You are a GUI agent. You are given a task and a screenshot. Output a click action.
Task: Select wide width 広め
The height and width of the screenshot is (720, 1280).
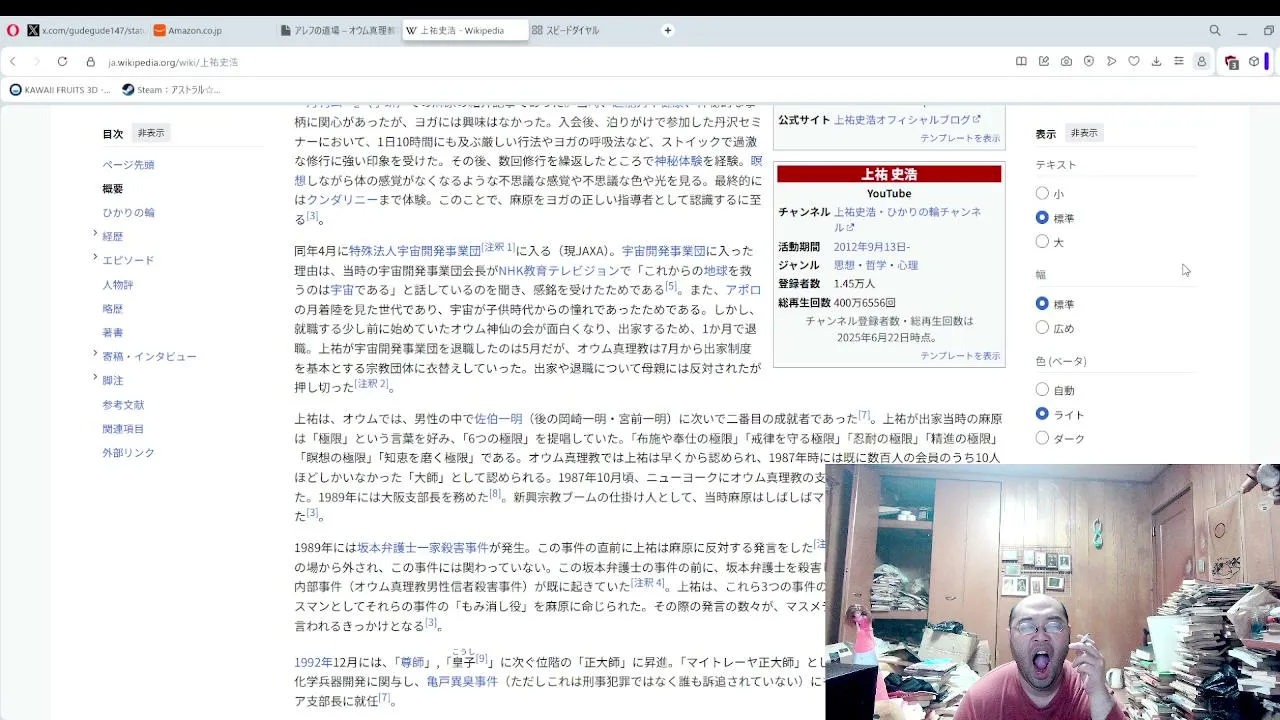point(1042,327)
